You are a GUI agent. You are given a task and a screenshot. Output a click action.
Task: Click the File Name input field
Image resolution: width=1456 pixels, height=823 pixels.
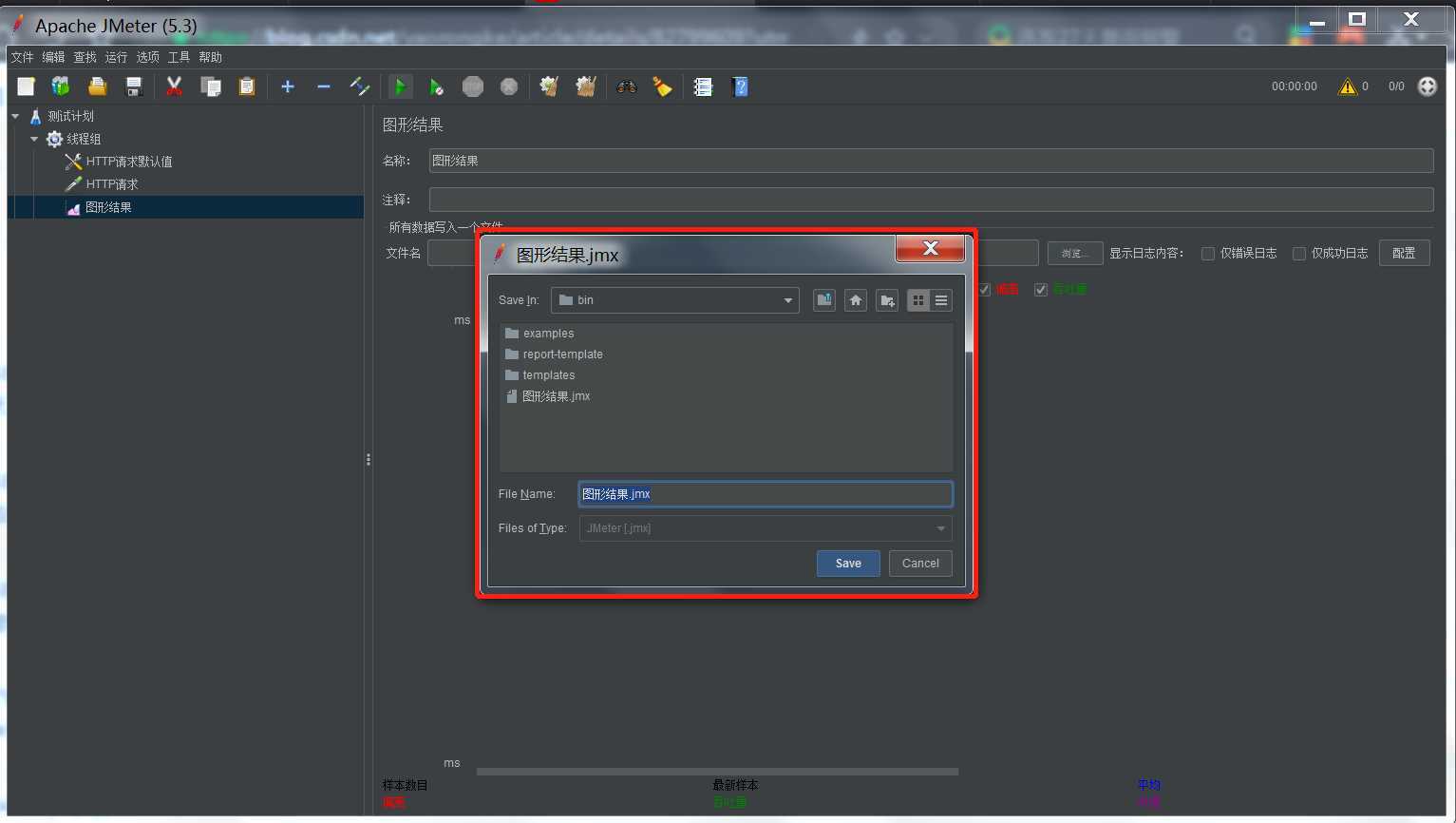[x=766, y=494]
